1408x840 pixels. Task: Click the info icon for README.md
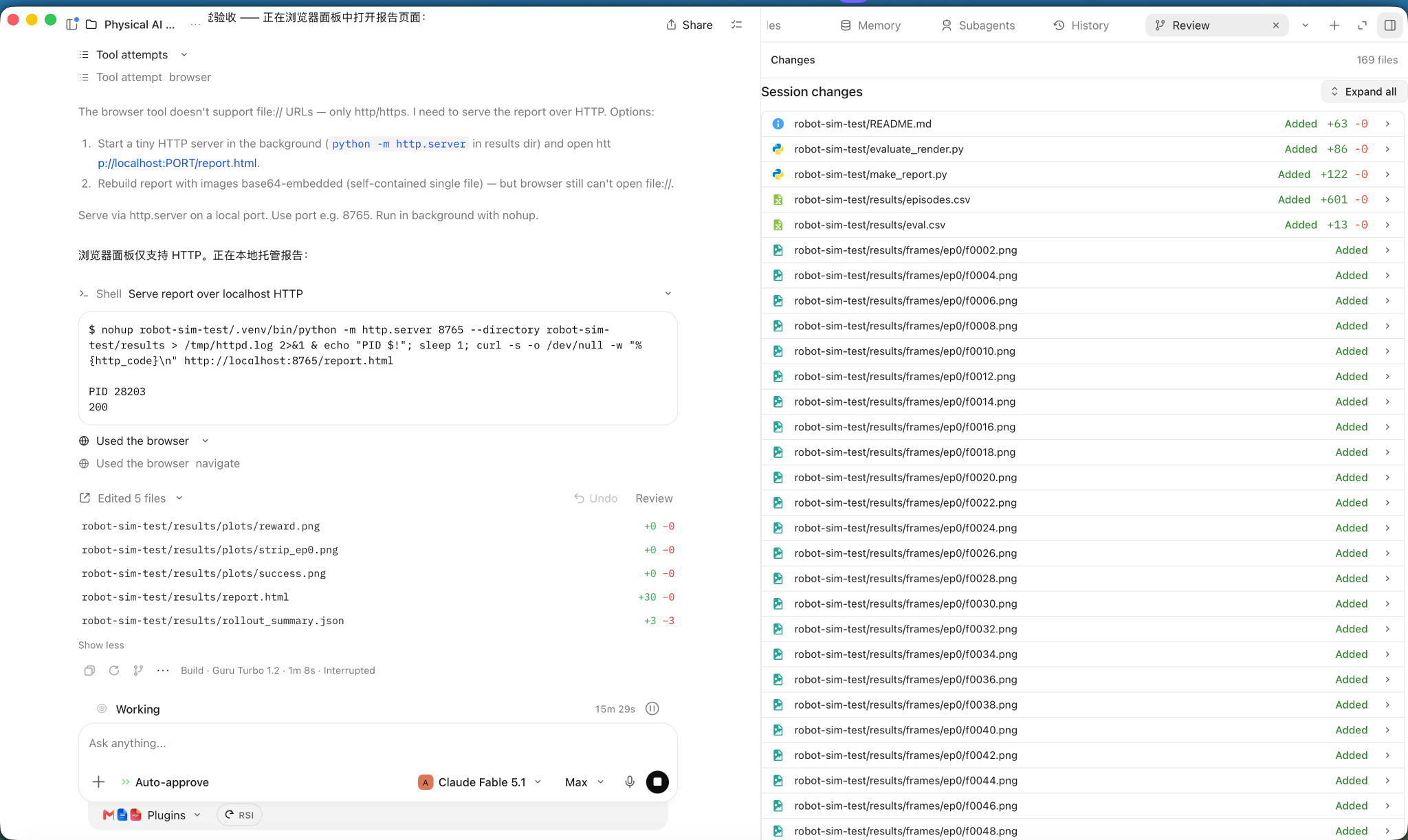tap(778, 124)
